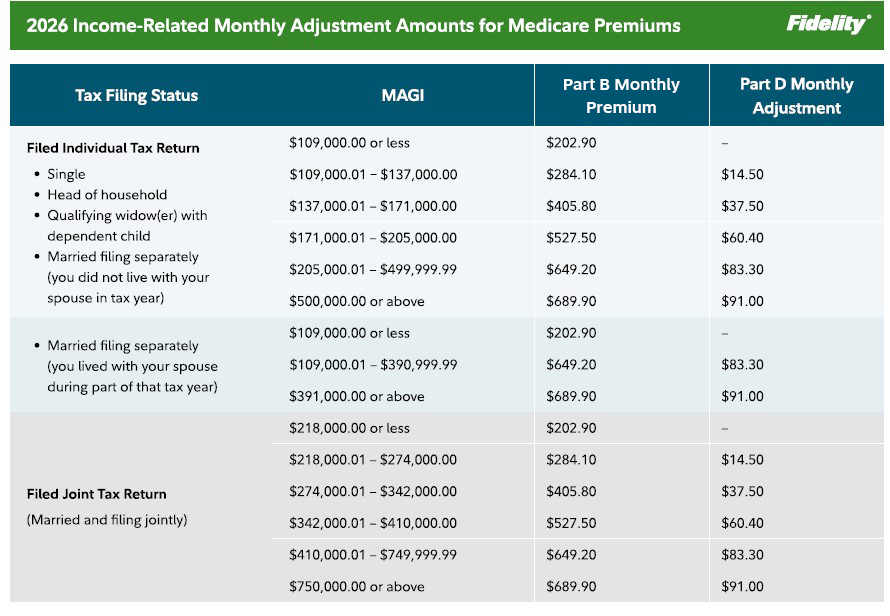Click the Part B Monthly Premium header
This screenshot has height=616, width=890.
click(x=621, y=96)
